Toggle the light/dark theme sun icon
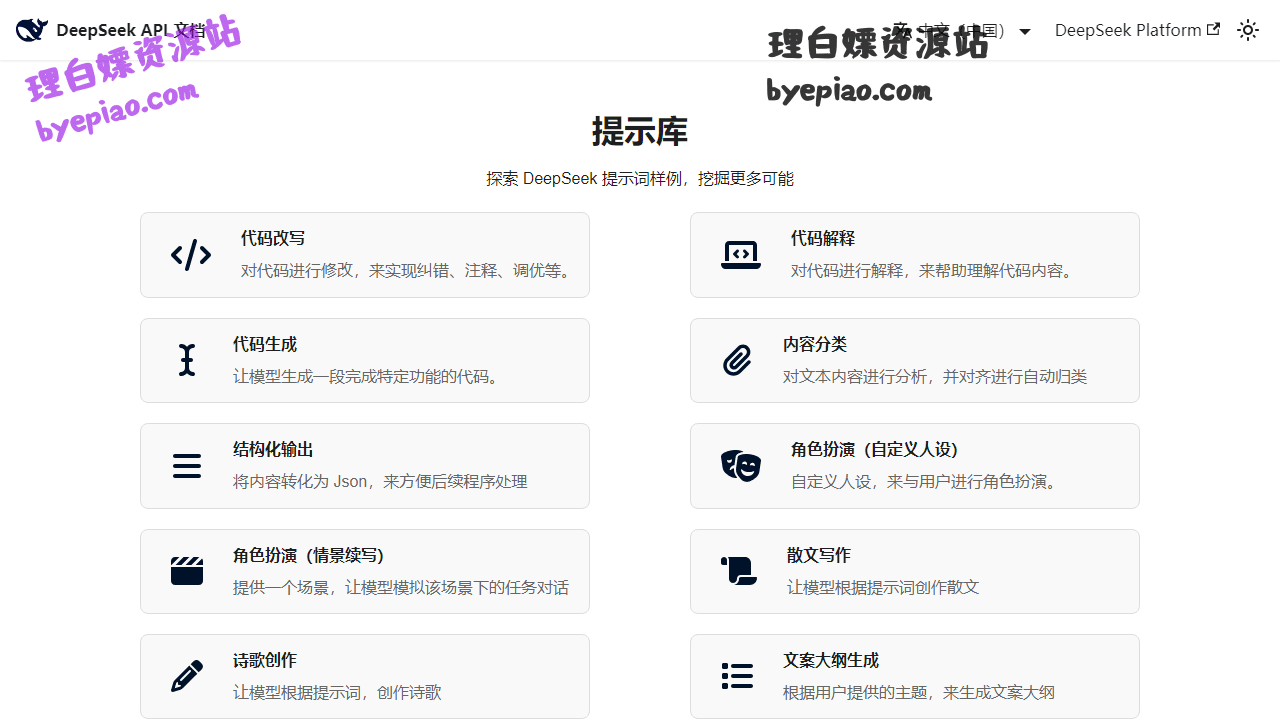The height and width of the screenshot is (720, 1280). tap(1248, 30)
